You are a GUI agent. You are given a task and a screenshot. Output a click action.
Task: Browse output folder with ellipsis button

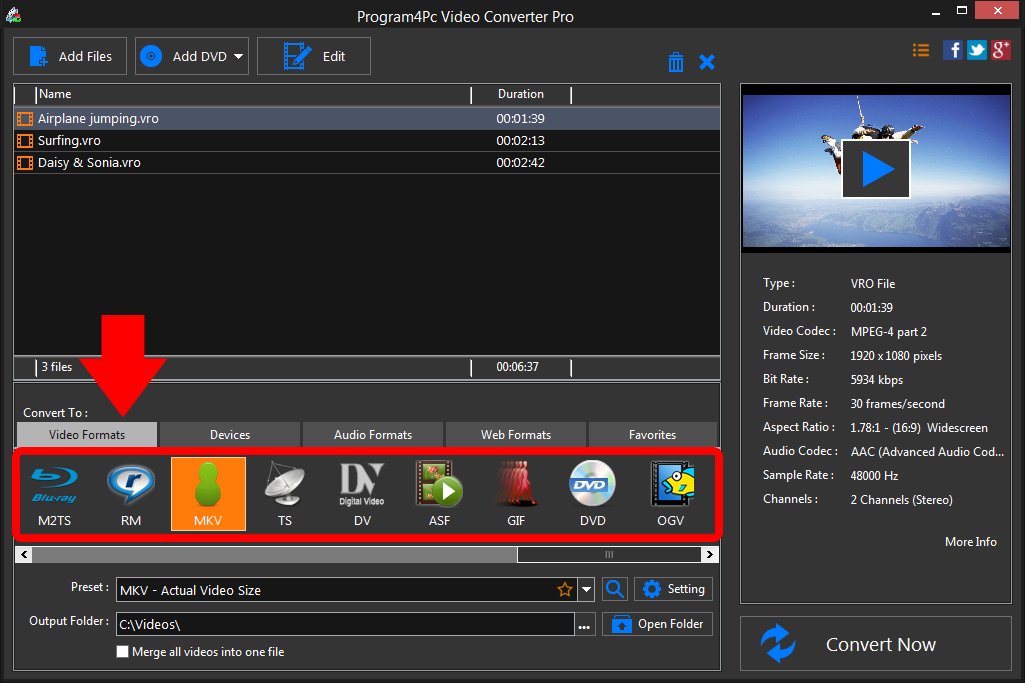coord(585,626)
